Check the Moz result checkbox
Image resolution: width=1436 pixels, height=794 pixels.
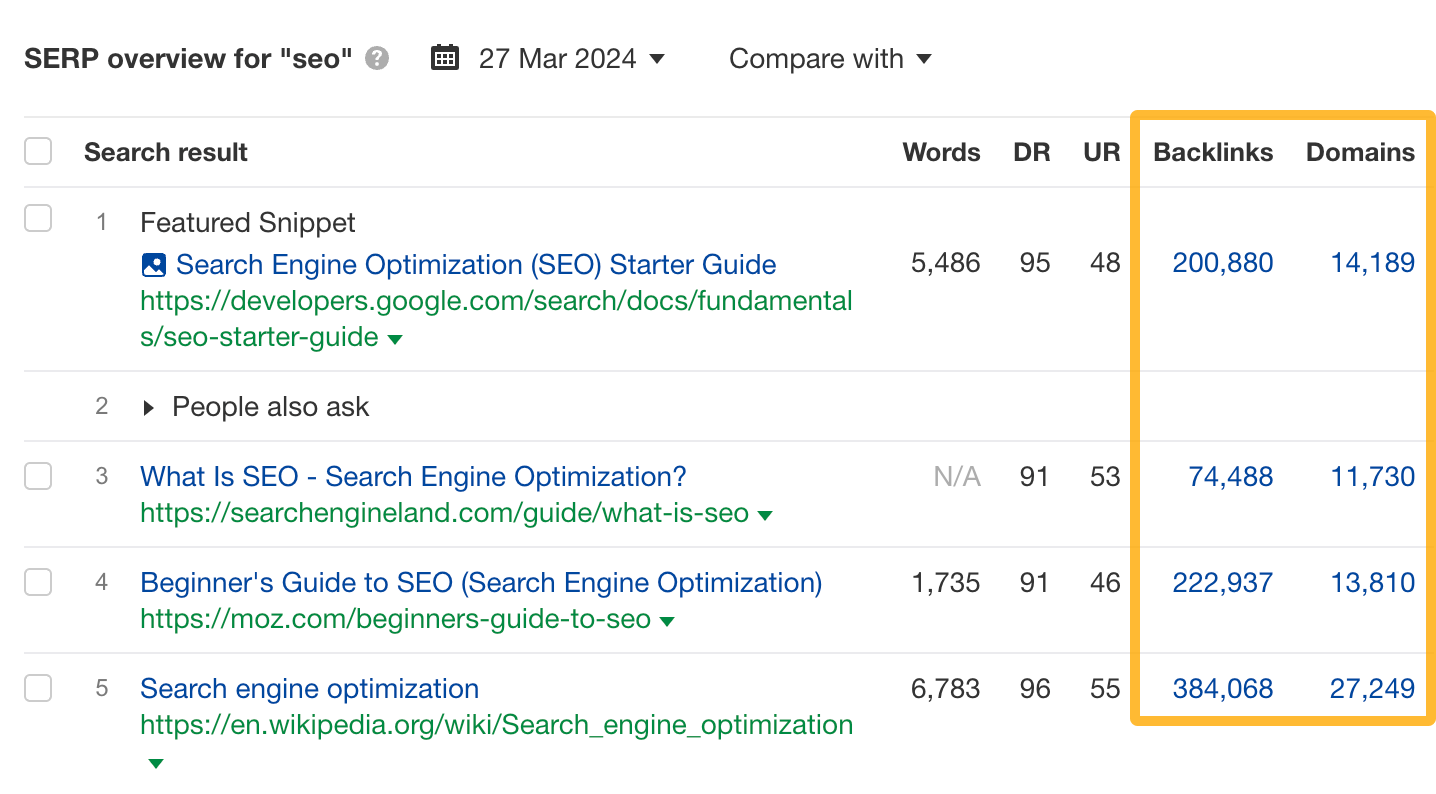[x=37, y=582]
